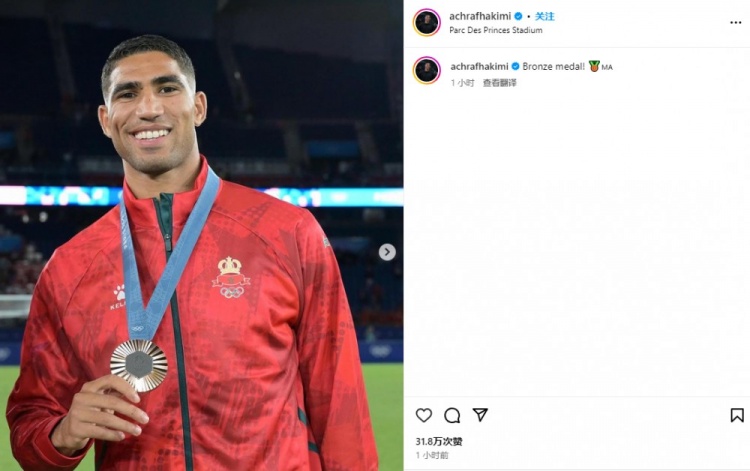750x471 pixels.
Task: Click verified badge next to header username
Action: pyautogui.click(x=518, y=17)
